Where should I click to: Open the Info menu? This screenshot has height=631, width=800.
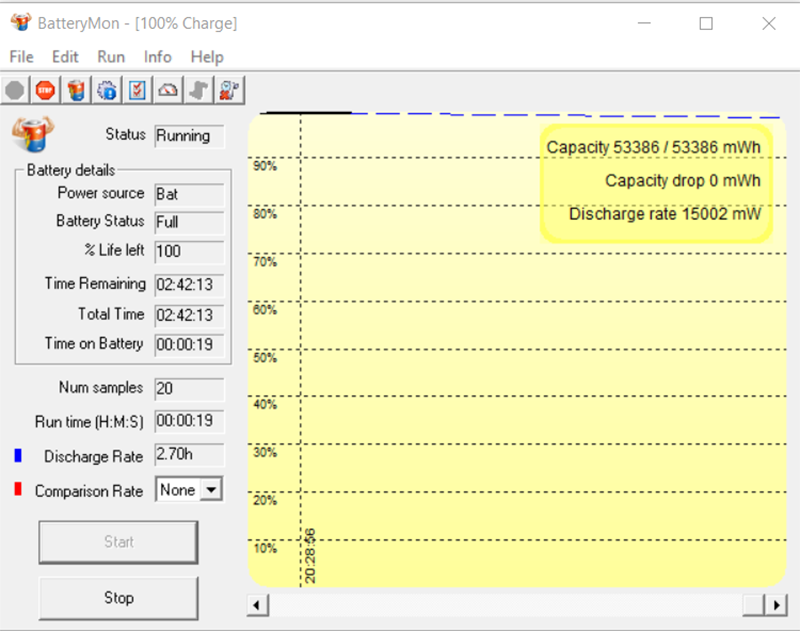[x=157, y=57]
